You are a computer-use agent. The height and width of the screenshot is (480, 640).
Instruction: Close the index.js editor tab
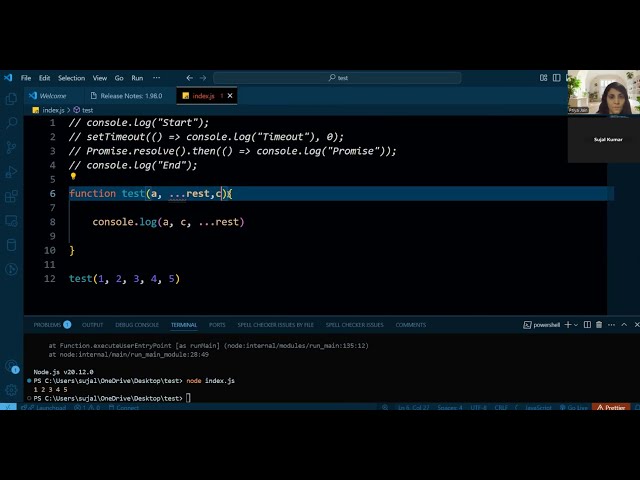(x=230, y=96)
